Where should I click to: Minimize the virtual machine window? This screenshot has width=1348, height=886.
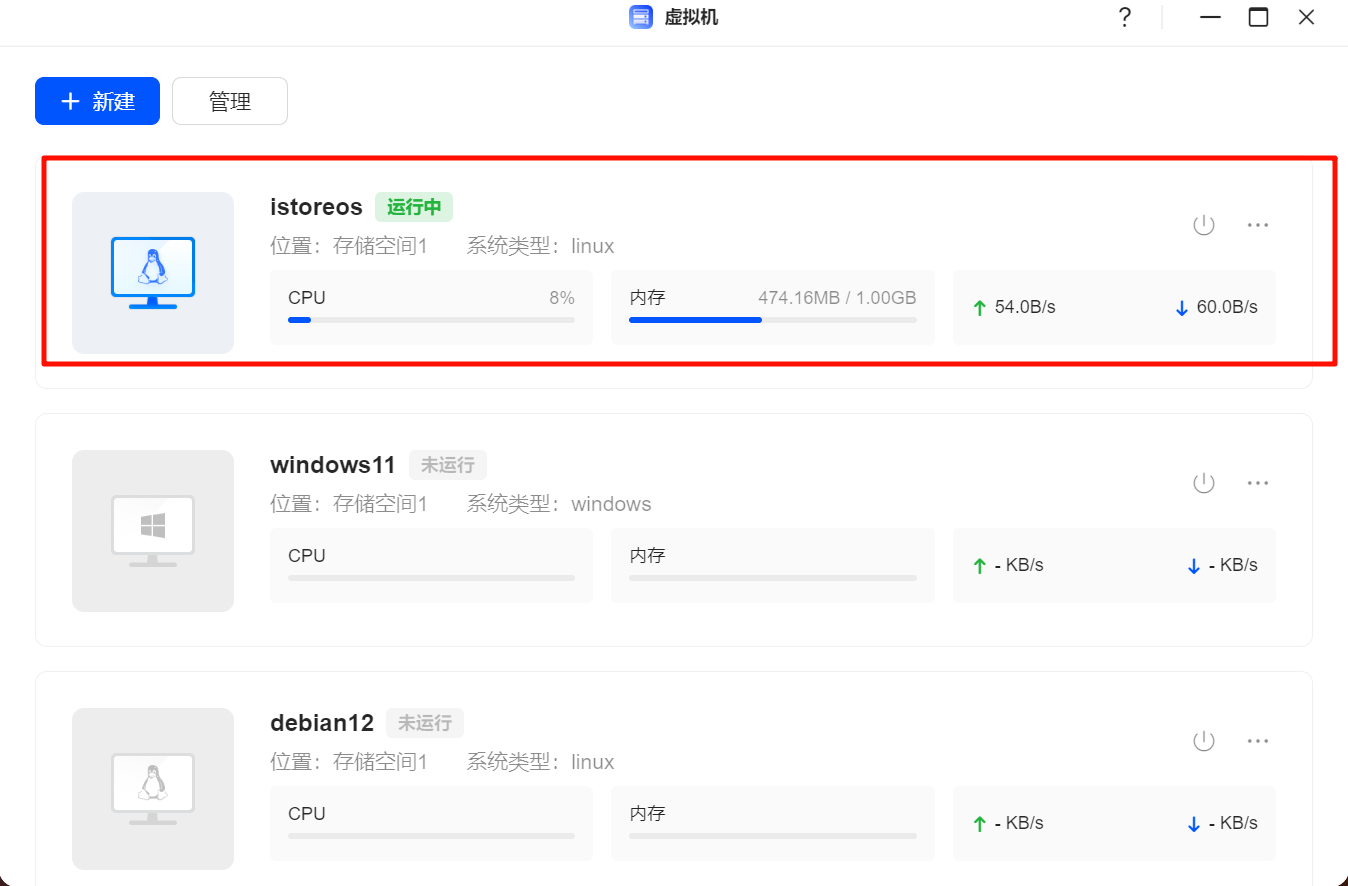(x=1211, y=17)
